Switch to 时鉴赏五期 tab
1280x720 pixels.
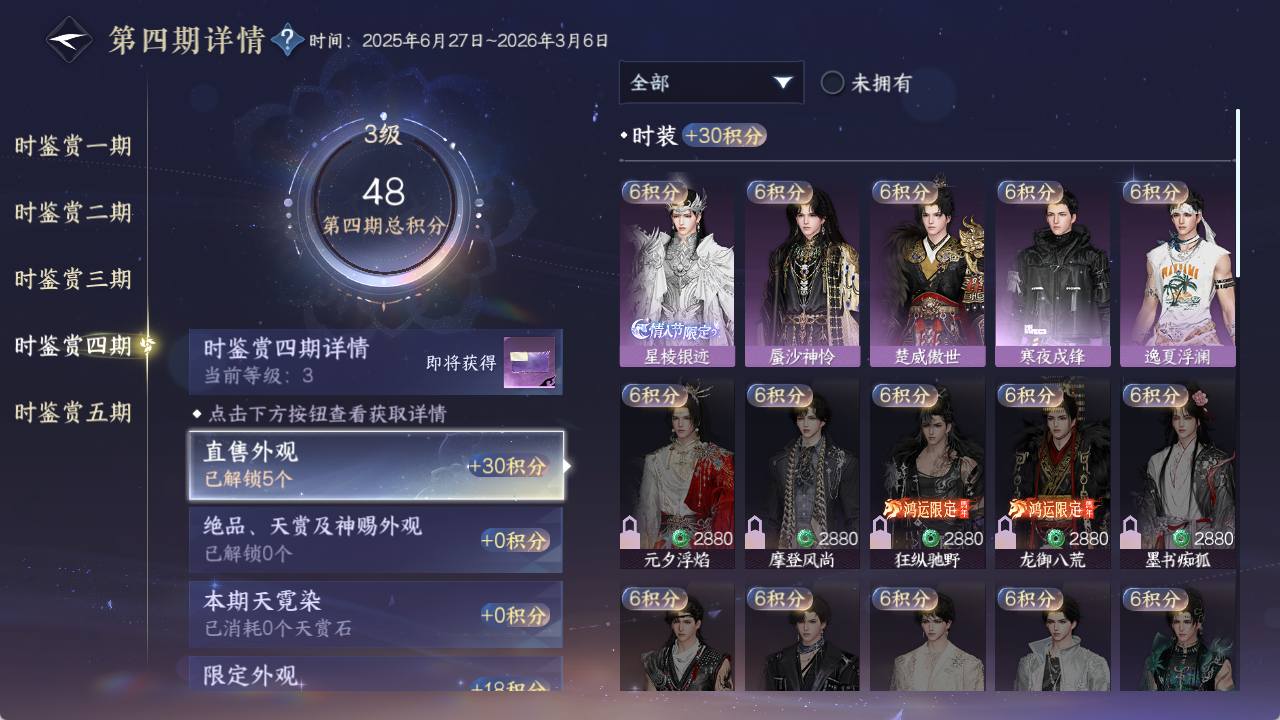point(73,412)
